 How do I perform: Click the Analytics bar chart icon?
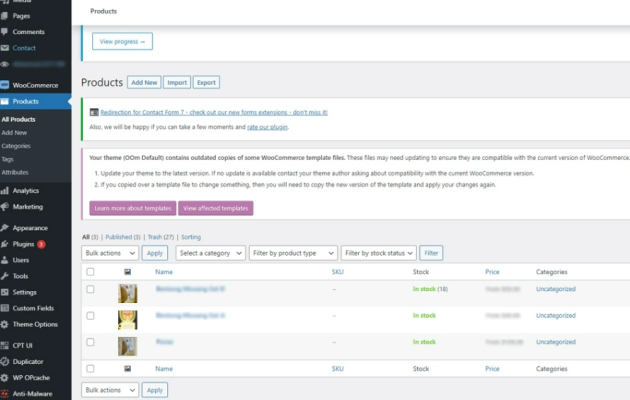click(4, 190)
